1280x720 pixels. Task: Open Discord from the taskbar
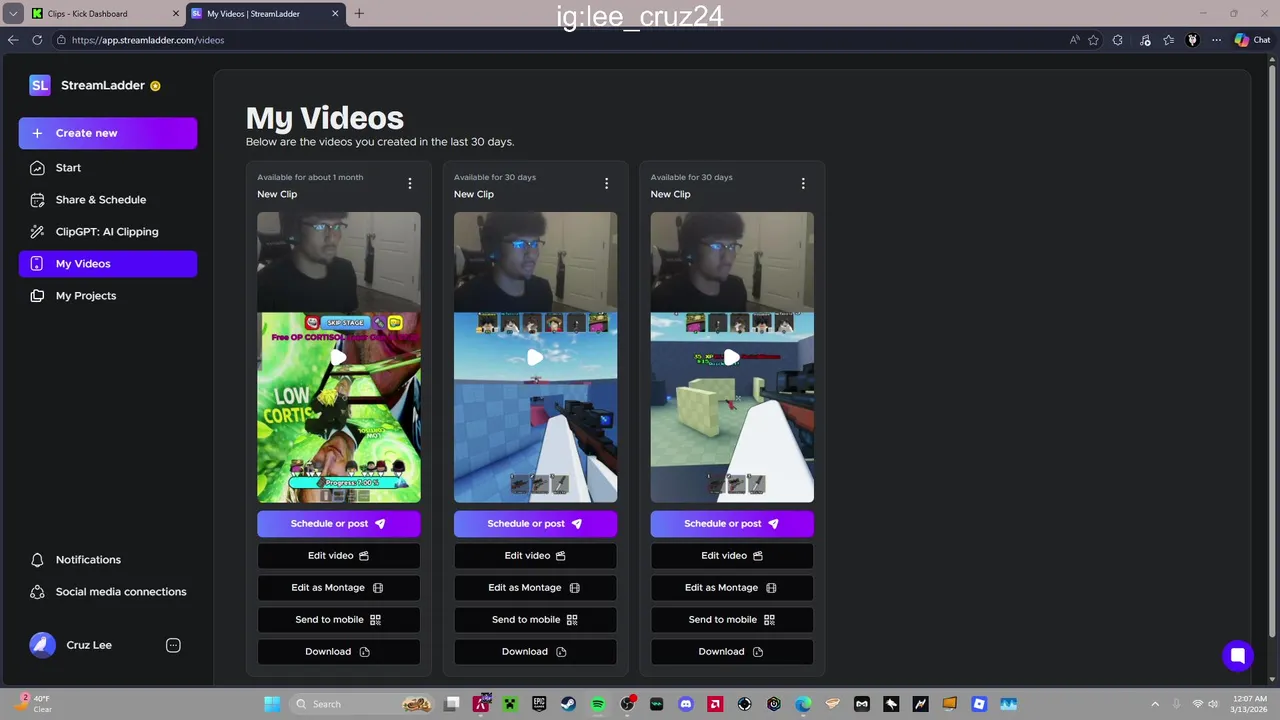tap(686, 704)
